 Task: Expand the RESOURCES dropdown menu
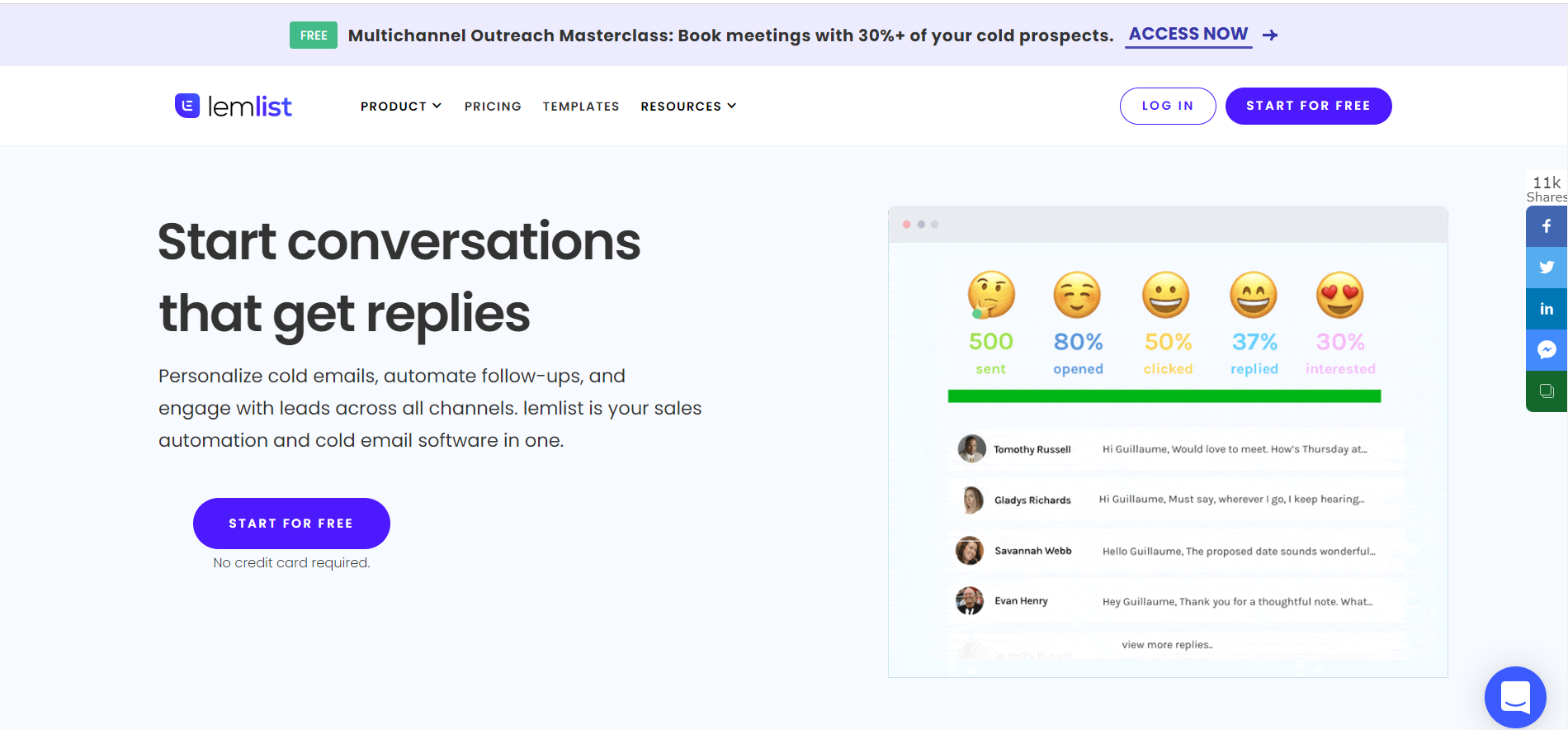coord(688,107)
